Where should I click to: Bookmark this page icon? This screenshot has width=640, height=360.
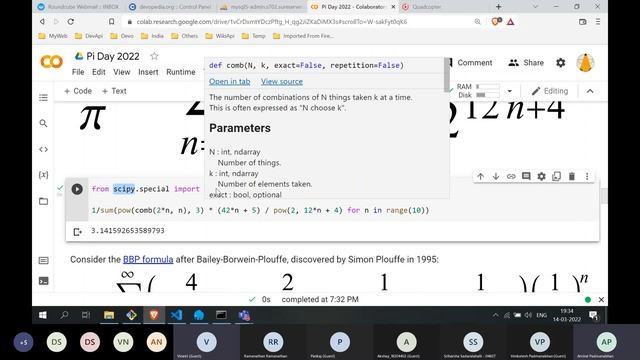(x=111, y=22)
